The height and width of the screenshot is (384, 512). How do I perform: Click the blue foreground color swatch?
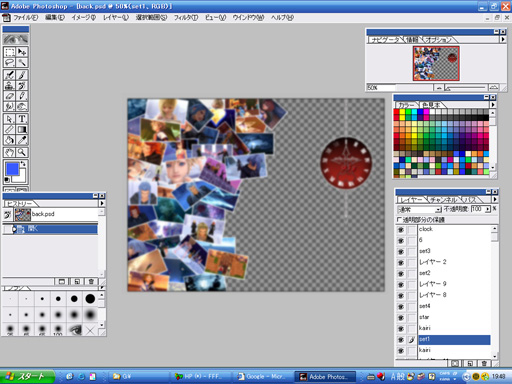pyautogui.click(x=12, y=169)
